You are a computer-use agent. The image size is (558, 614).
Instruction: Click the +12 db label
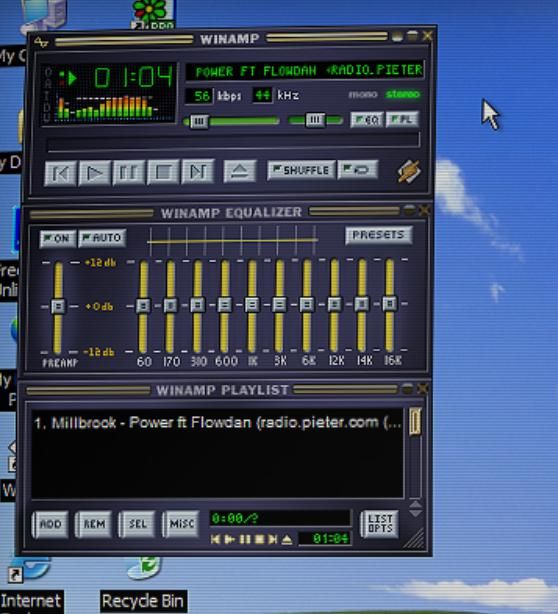[x=100, y=262]
